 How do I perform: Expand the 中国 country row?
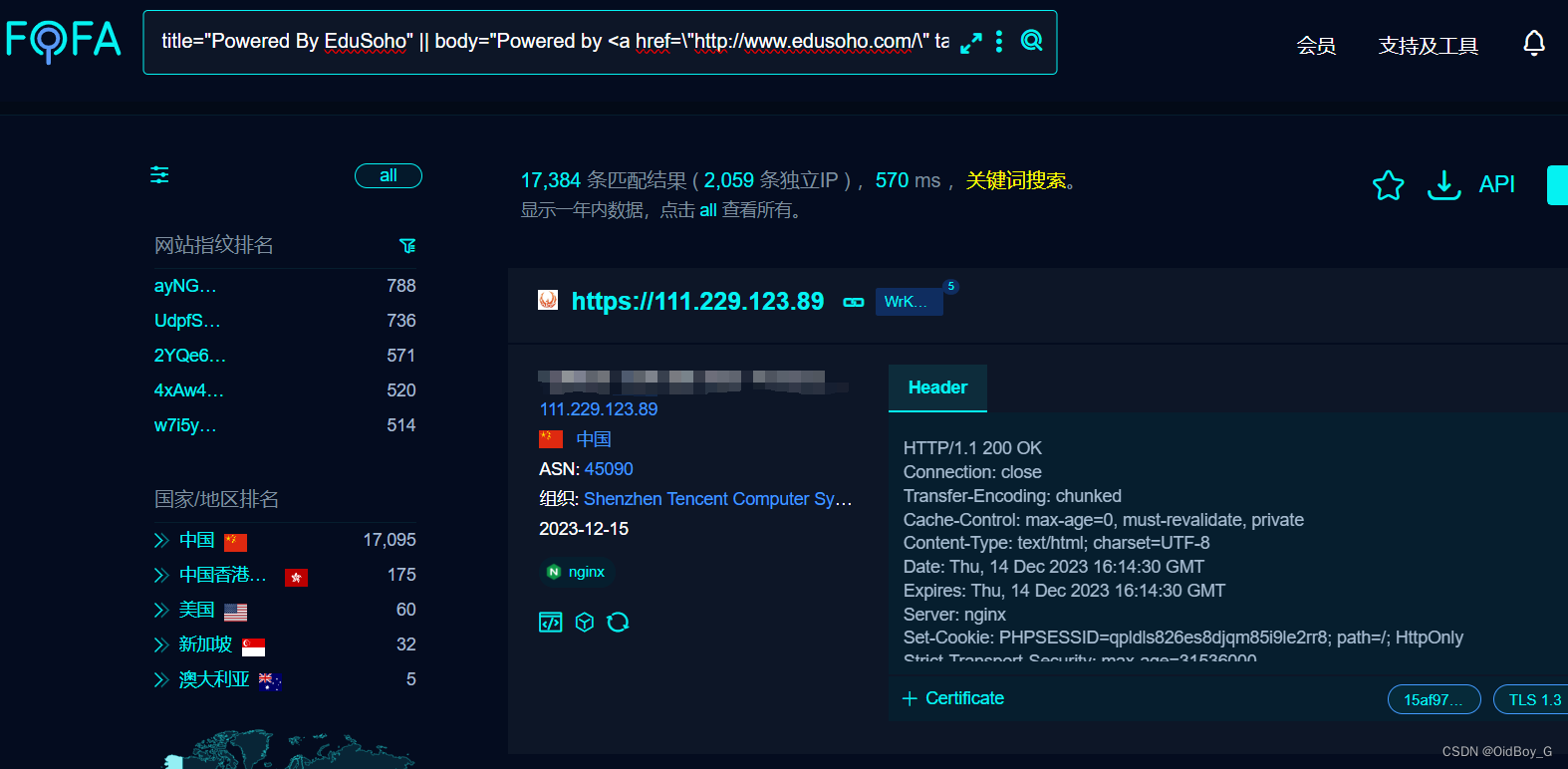pos(161,541)
